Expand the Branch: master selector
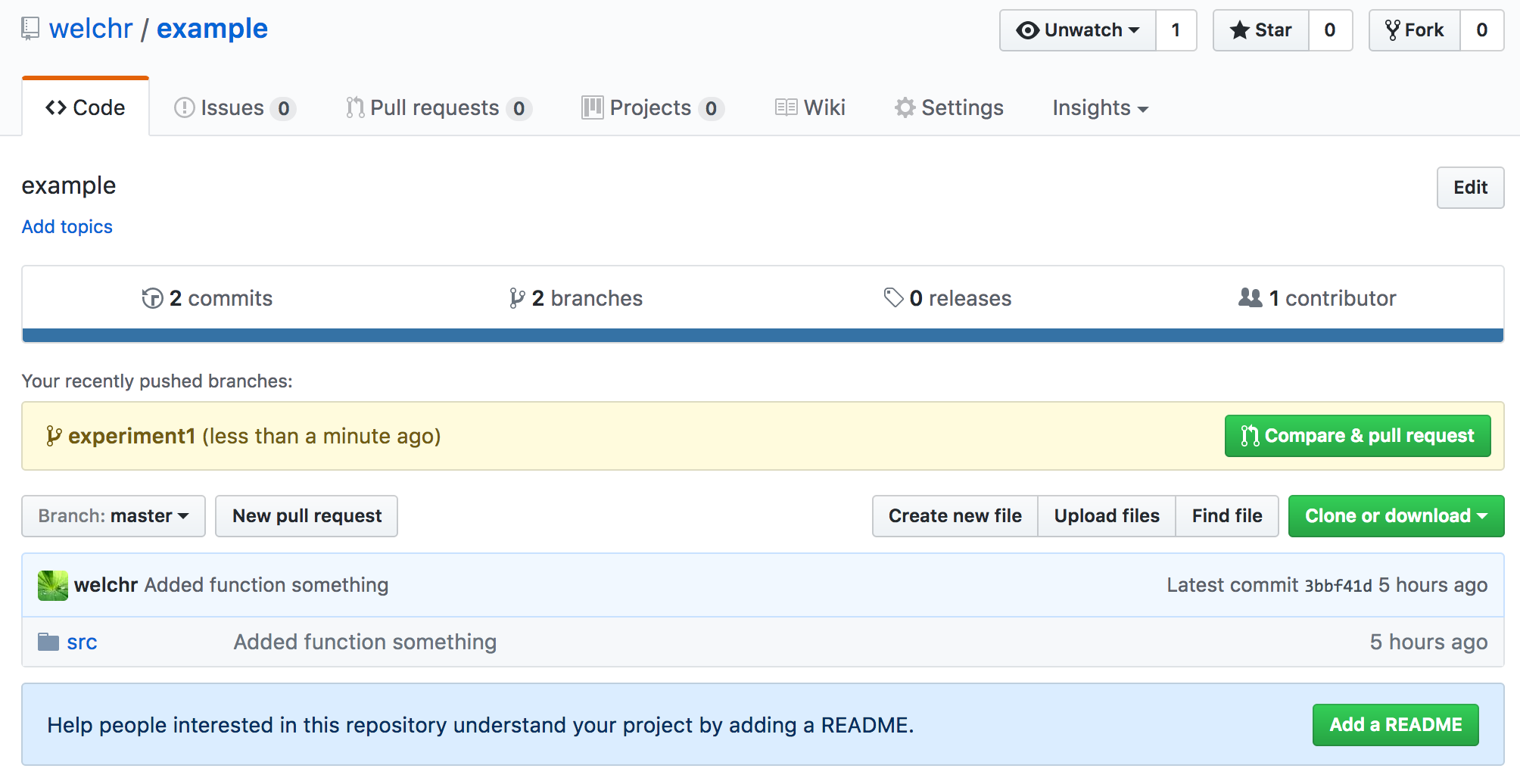Image resolution: width=1520 pixels, height=784 pixels. click(x=114, y=516)
